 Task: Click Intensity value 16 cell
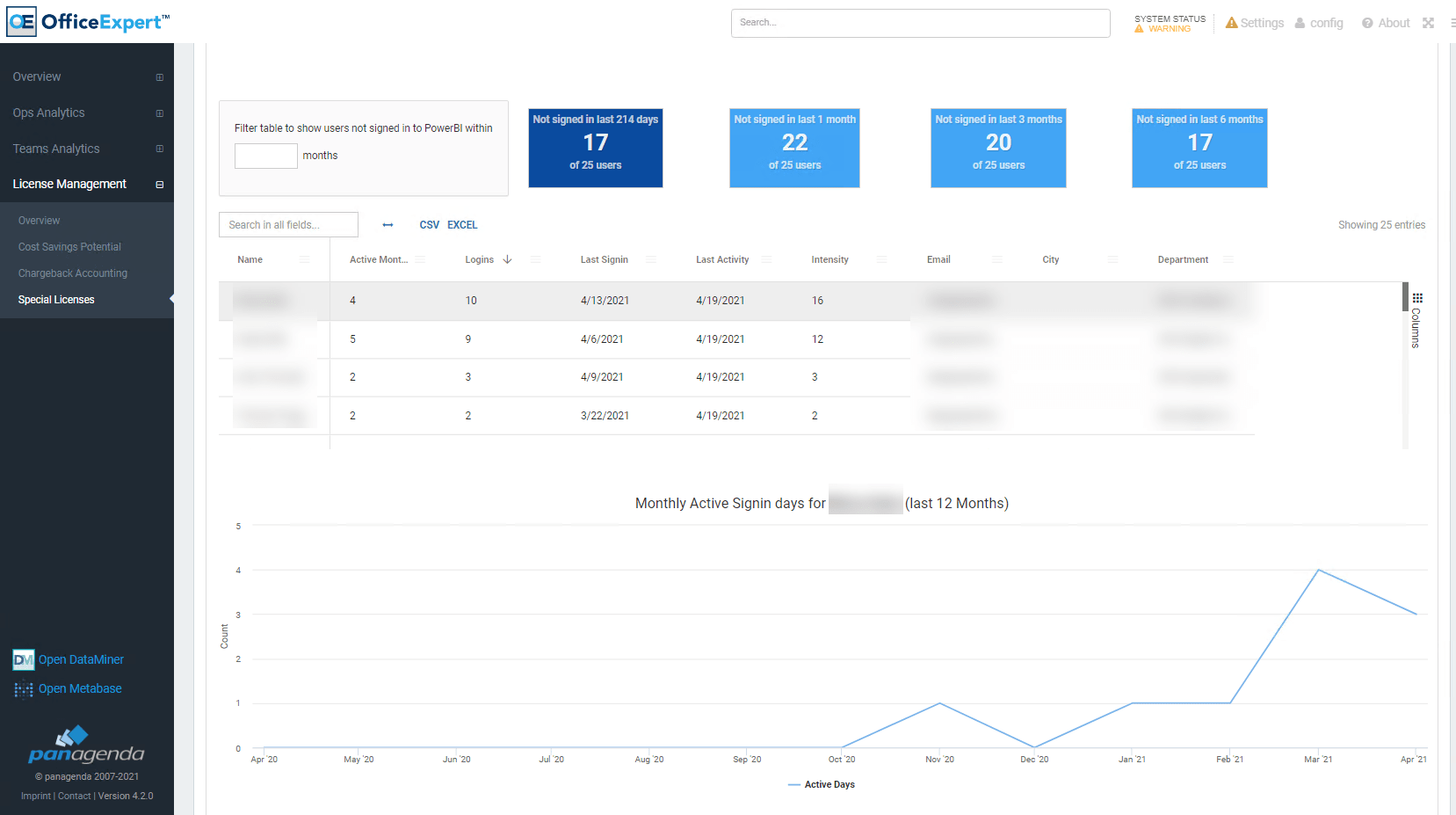(817, 301)
